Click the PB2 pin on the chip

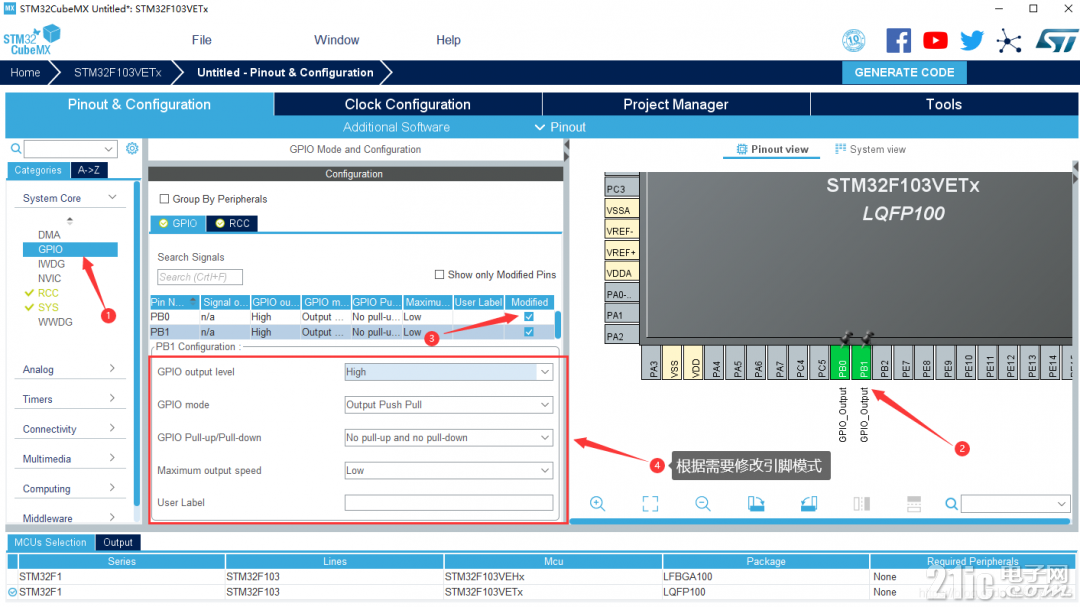(884, 362)
